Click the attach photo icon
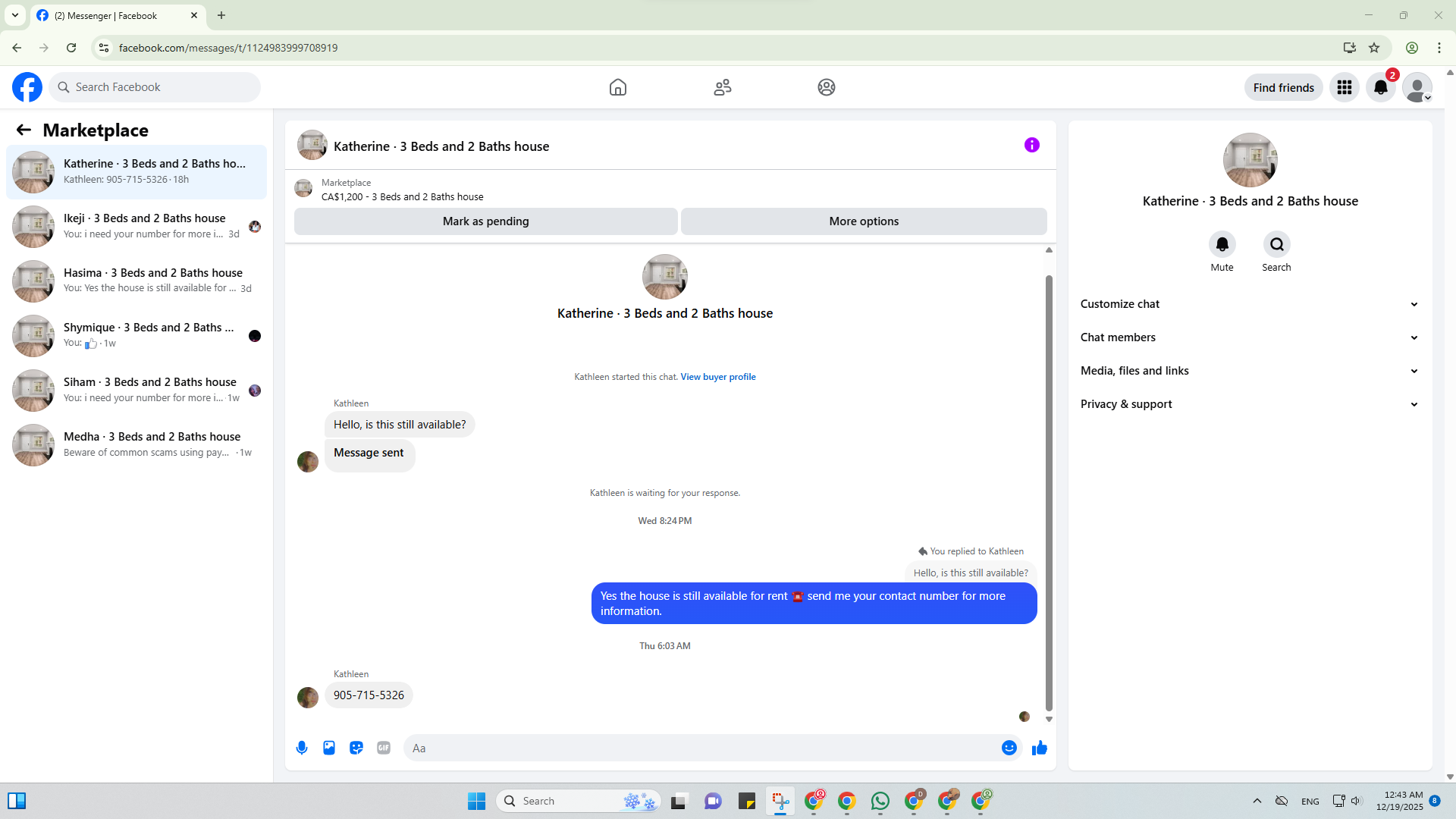The width and height of the screenshot is (1456, 819). 329,748
